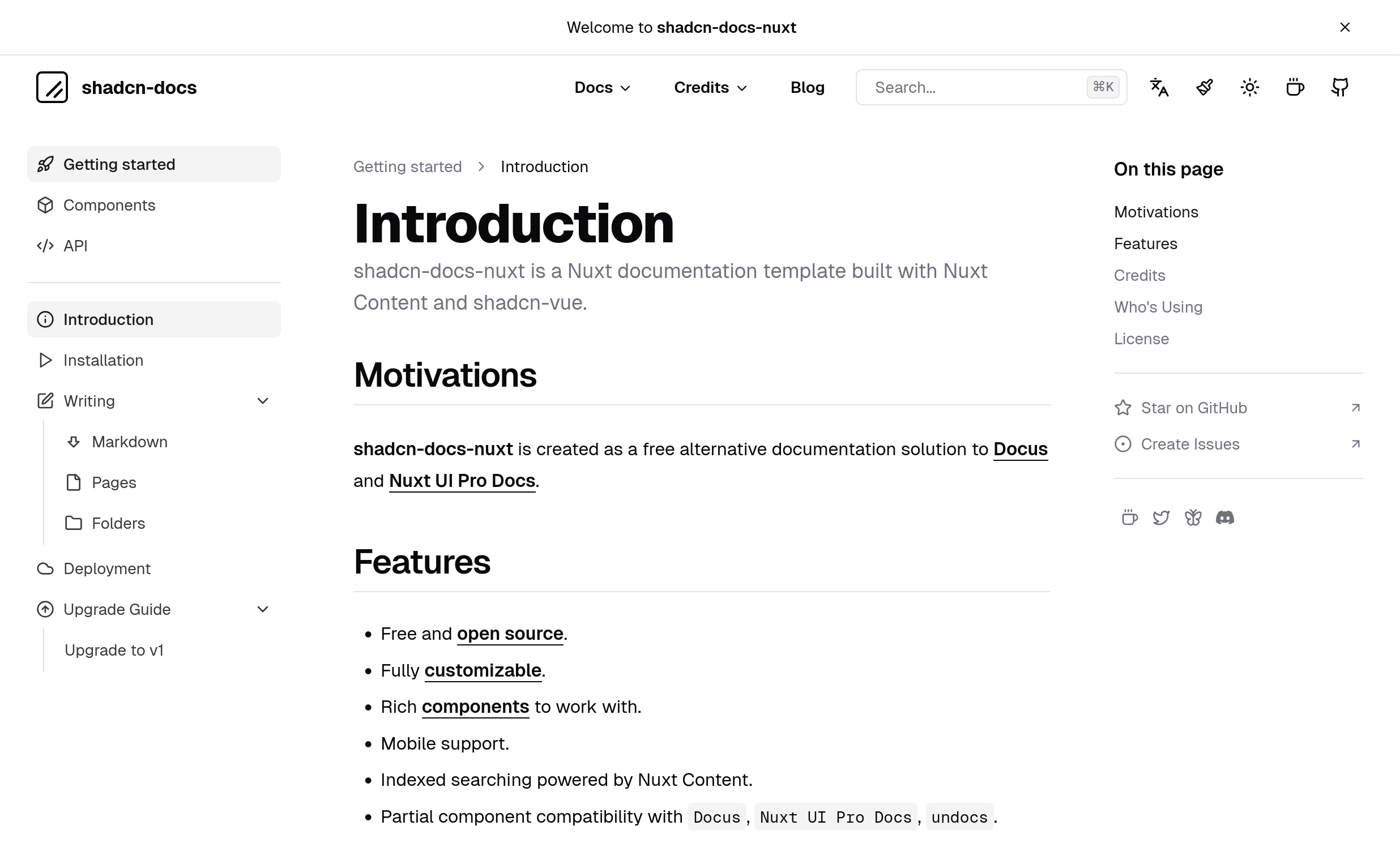Expand the Docs dropdown menu
This screenshot has height=864, width=1400.
pos(601,87)
